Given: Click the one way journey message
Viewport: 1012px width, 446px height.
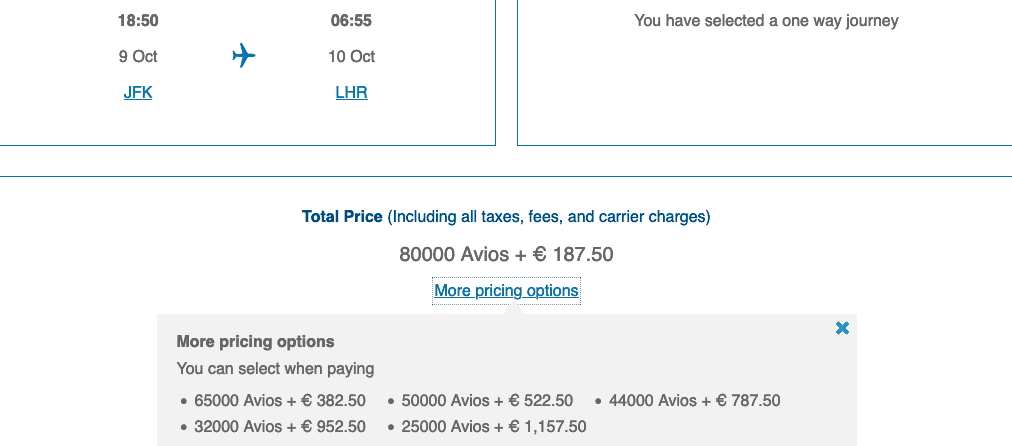Looking at the screenshot, I should (x=766, y=20).
